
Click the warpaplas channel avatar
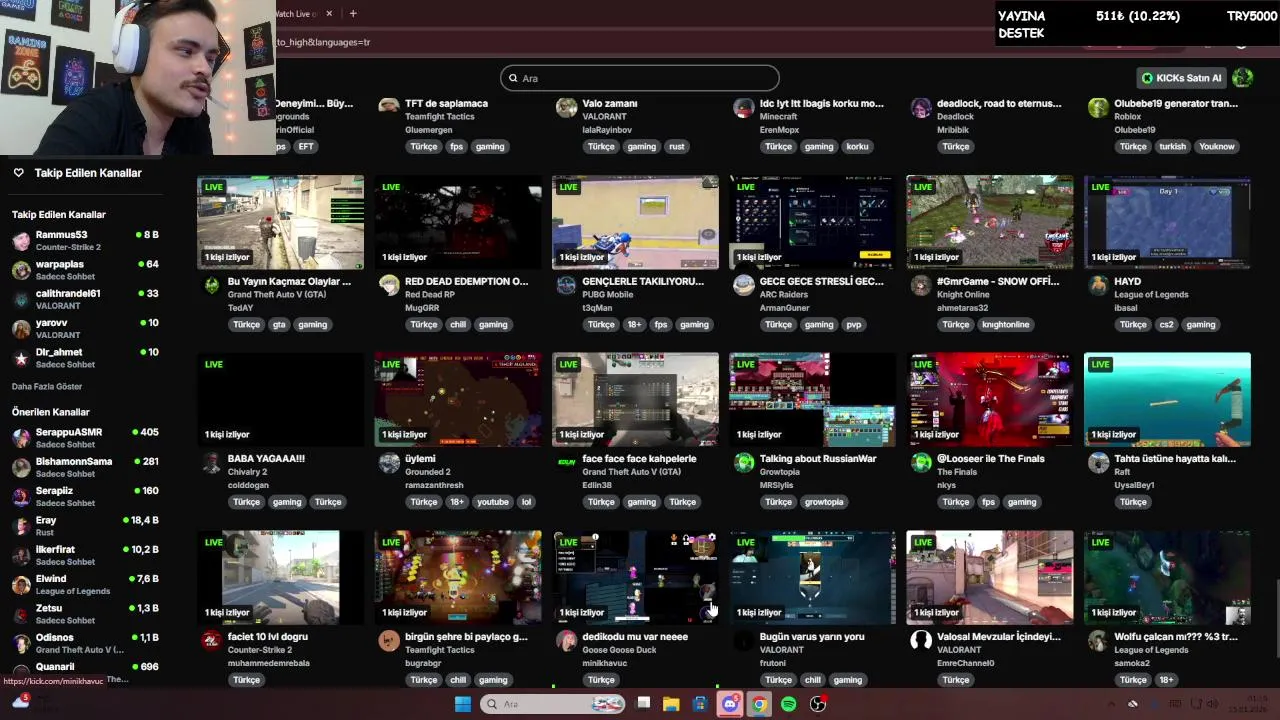[x=21, y=270]
